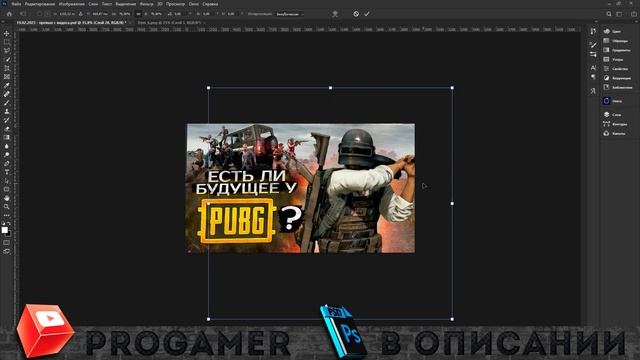Screen dimensions: 640x360
Task: Select the Gradient tool
Action: pos(7,138)
